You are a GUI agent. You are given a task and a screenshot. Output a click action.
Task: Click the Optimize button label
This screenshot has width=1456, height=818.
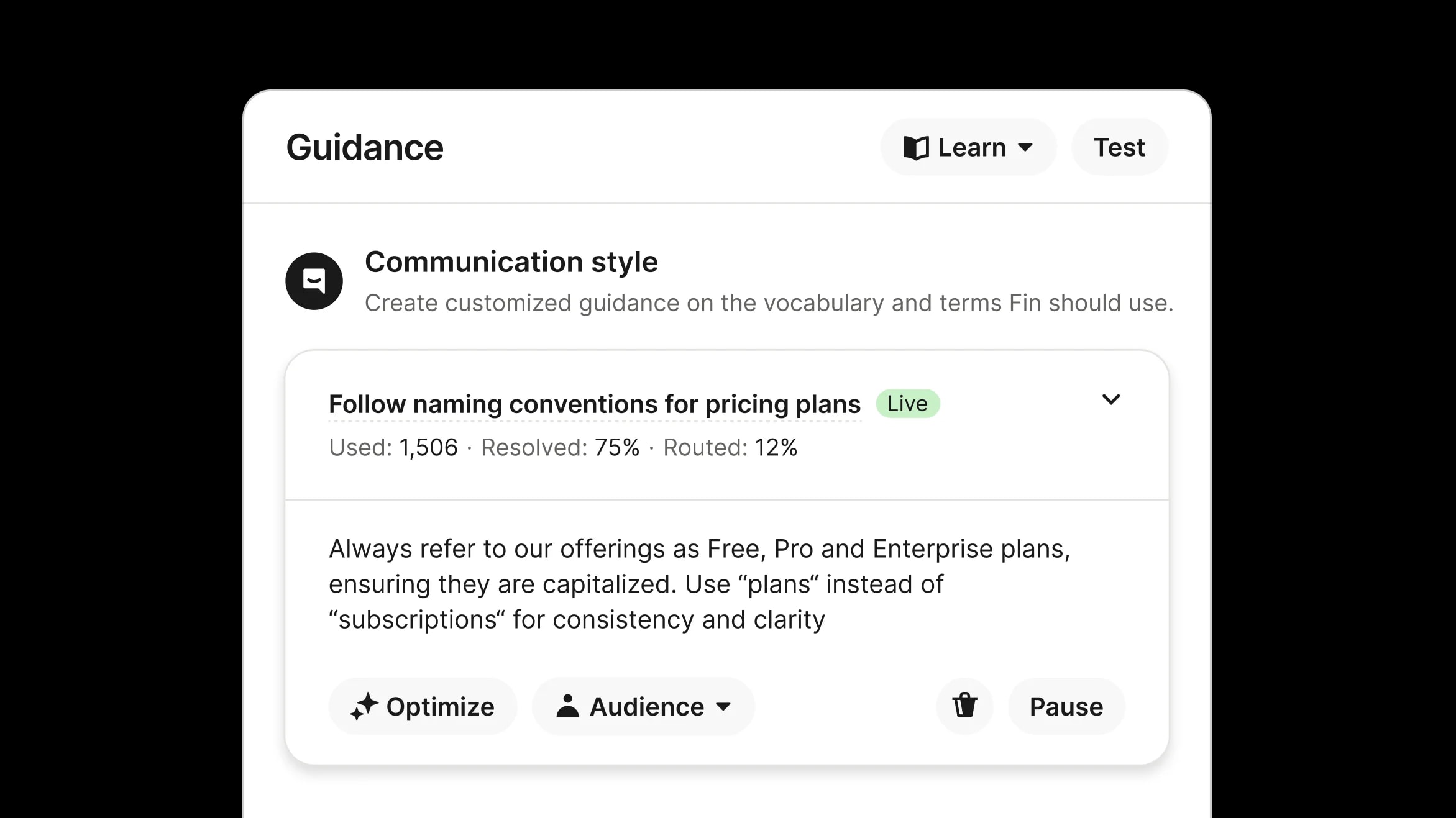pos(440,707)
